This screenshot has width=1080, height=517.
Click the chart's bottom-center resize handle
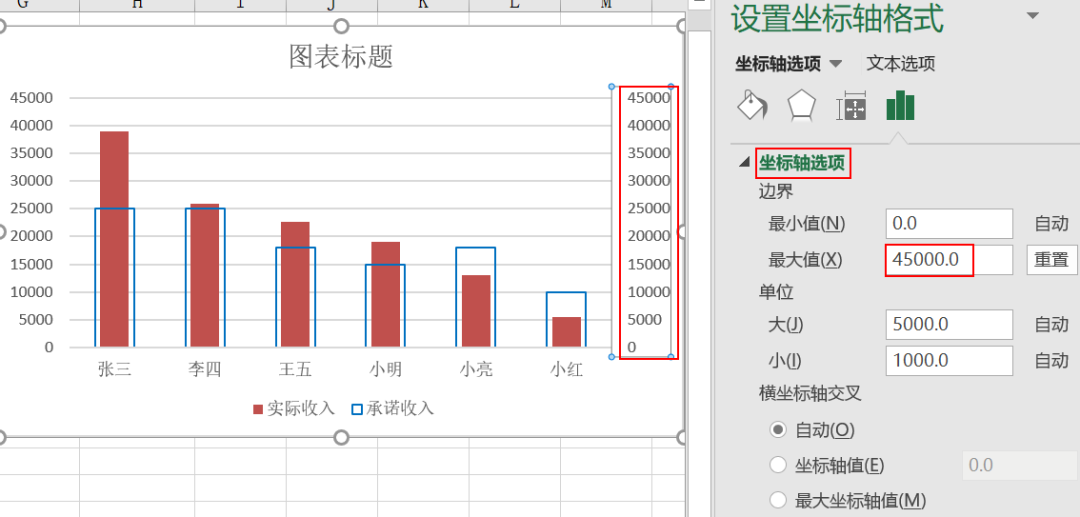pos(341,438)
